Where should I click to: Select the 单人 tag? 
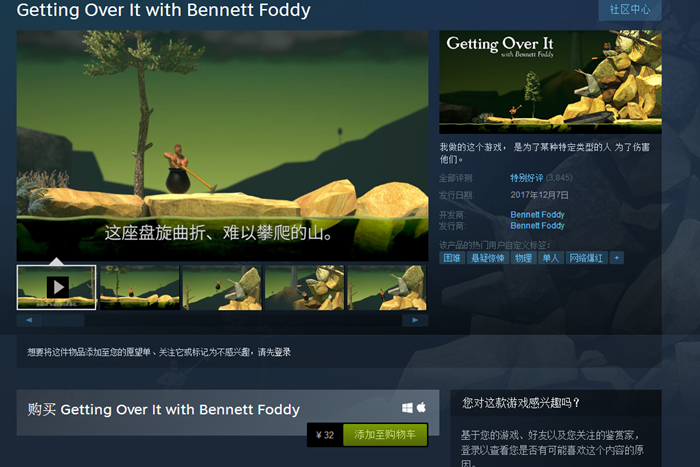pyautogui.click(x=550, y=258)
